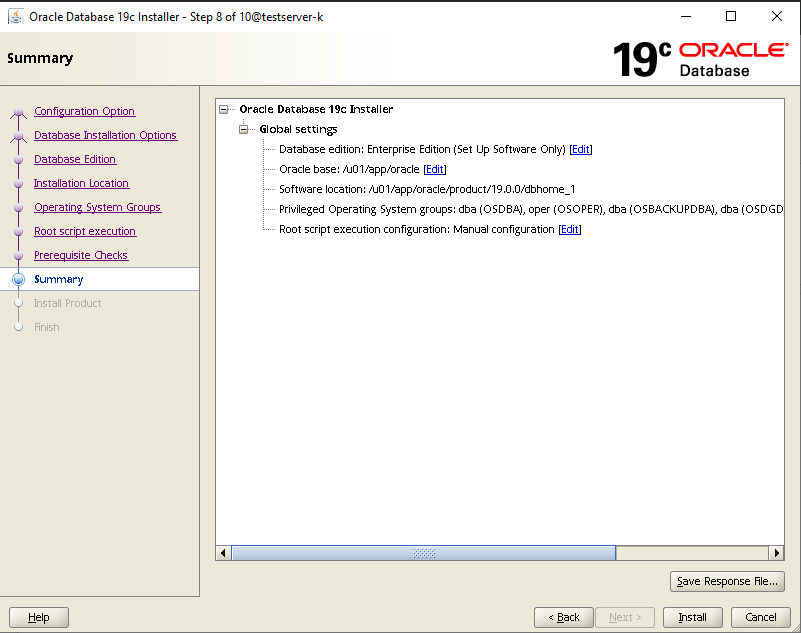Click the scrollbar left arrow
This screenshot has width=801, height=633.
pyautogui.click(x=223, y=553)
